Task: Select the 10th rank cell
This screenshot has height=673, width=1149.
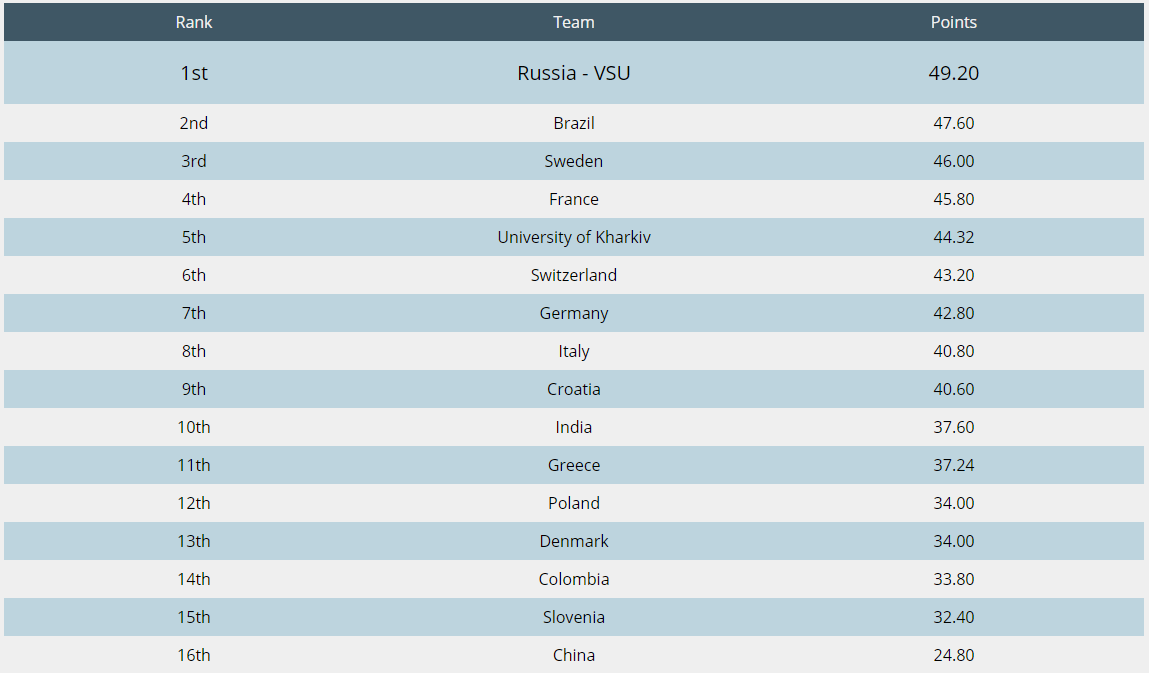Action: click(x=194, y=427)
